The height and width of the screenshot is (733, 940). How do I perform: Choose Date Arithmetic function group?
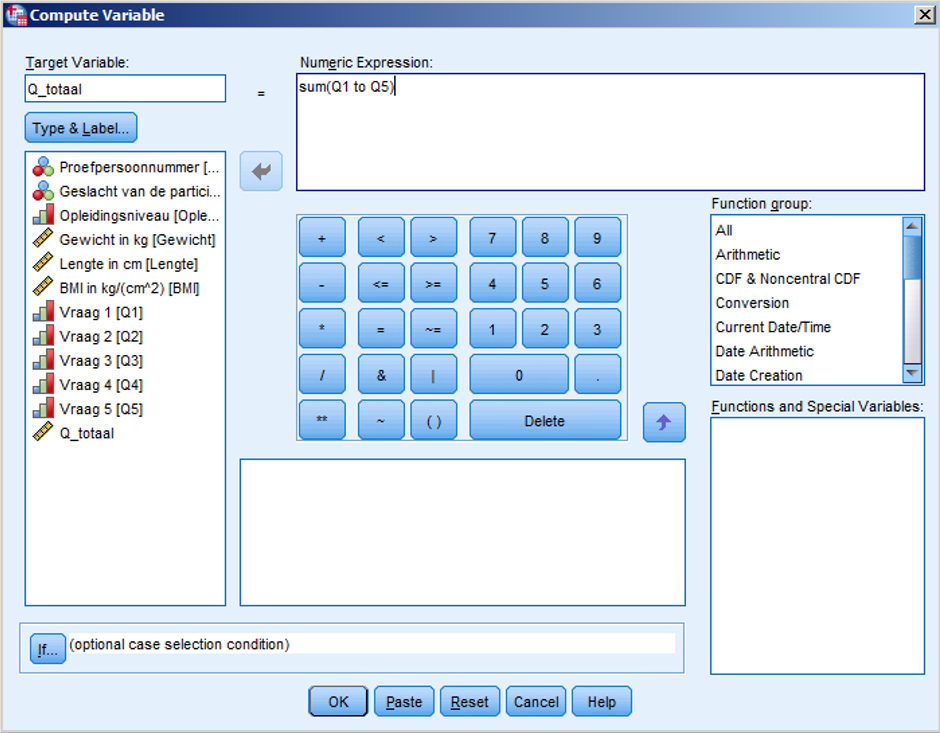(x=764, y=351)
